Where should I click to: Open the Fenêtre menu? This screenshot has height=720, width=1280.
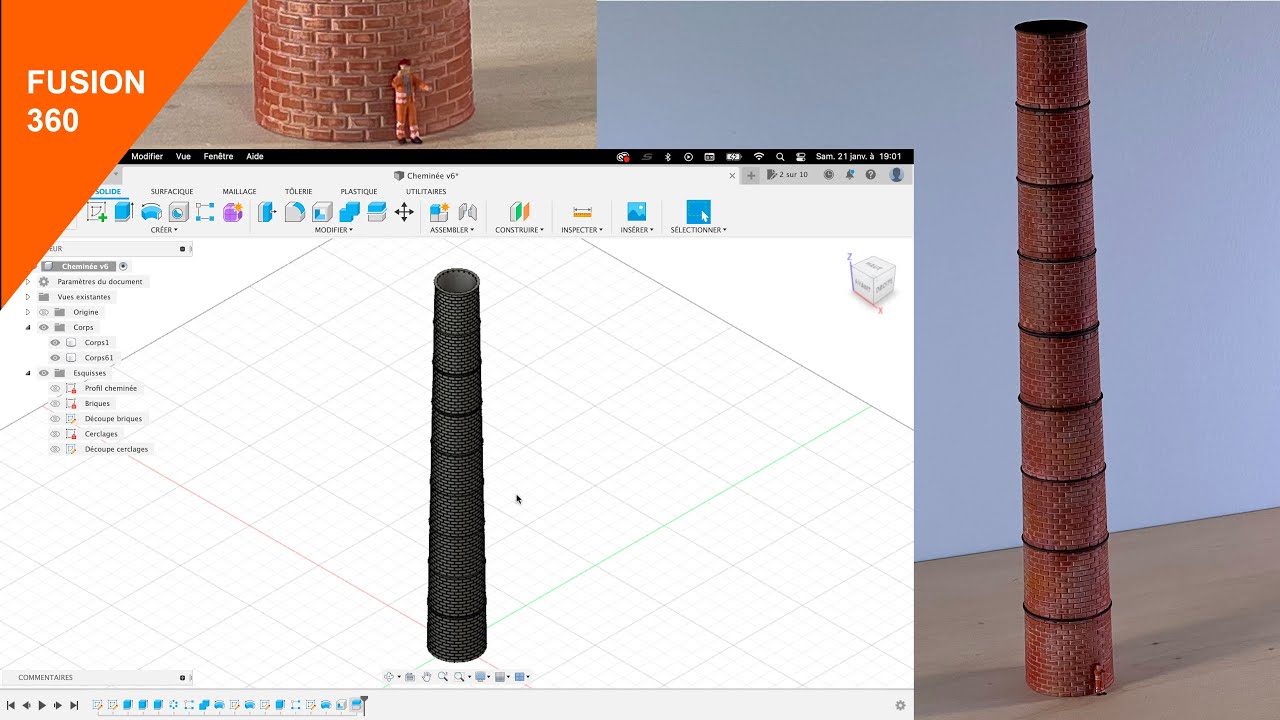[218, 157]
